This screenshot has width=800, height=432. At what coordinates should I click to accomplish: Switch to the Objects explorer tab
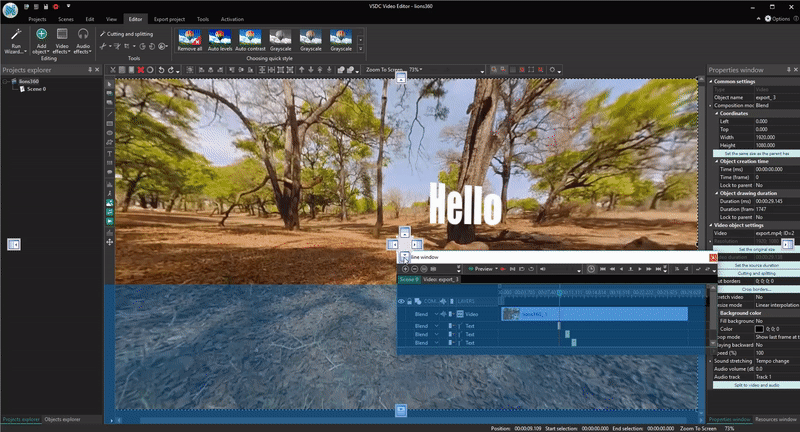click(x=62, y=419)
